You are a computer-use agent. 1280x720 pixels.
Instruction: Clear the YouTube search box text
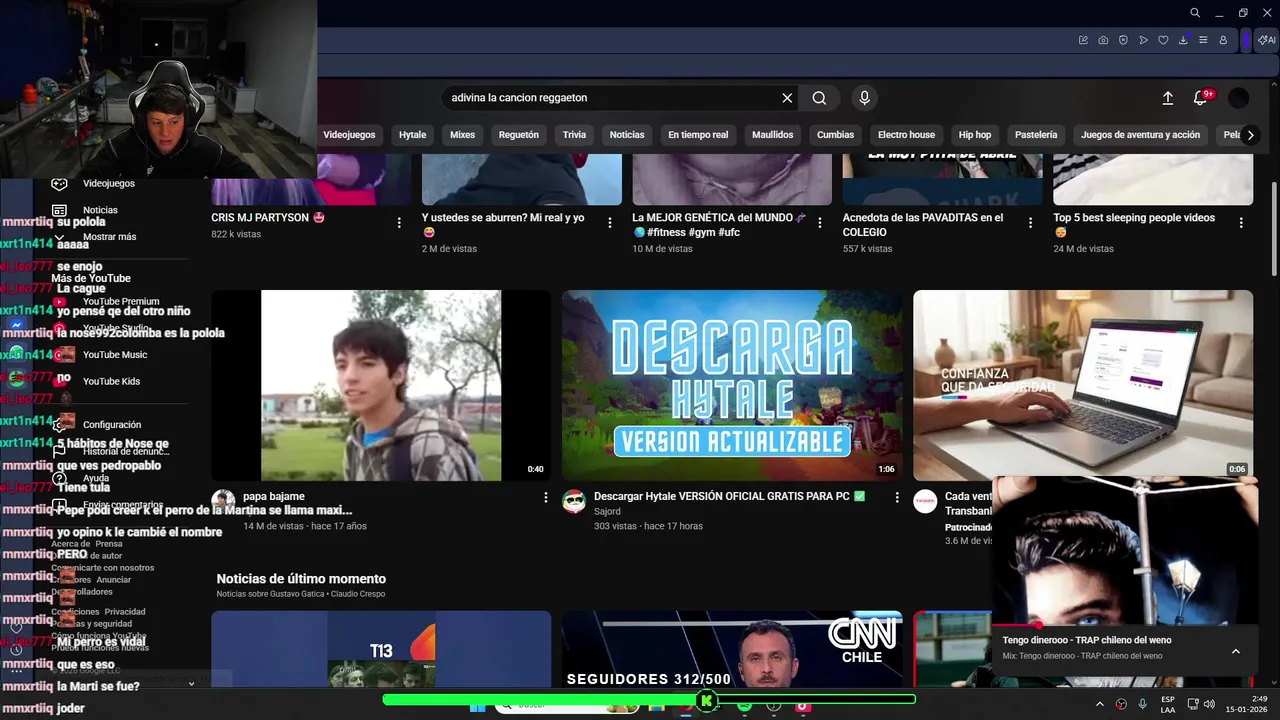[x=787, y=98]
